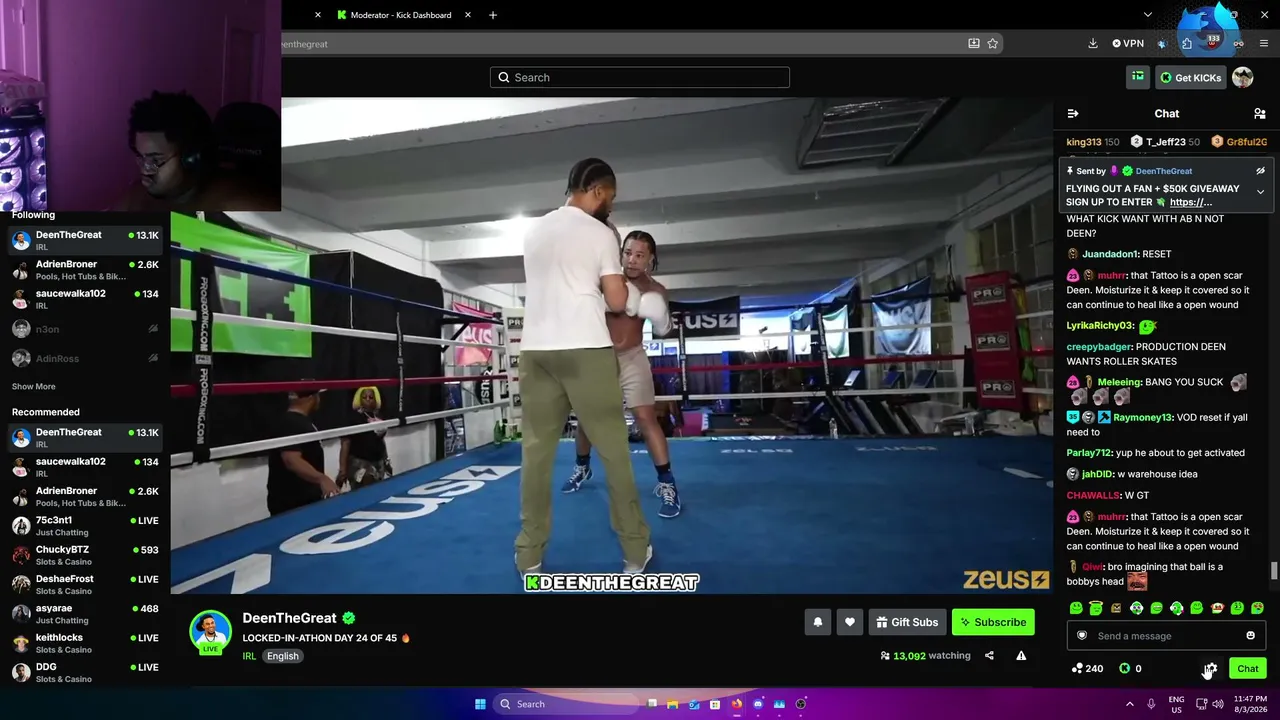
Task: Open the emote picker in the message box
Action: click(1250, 636)
